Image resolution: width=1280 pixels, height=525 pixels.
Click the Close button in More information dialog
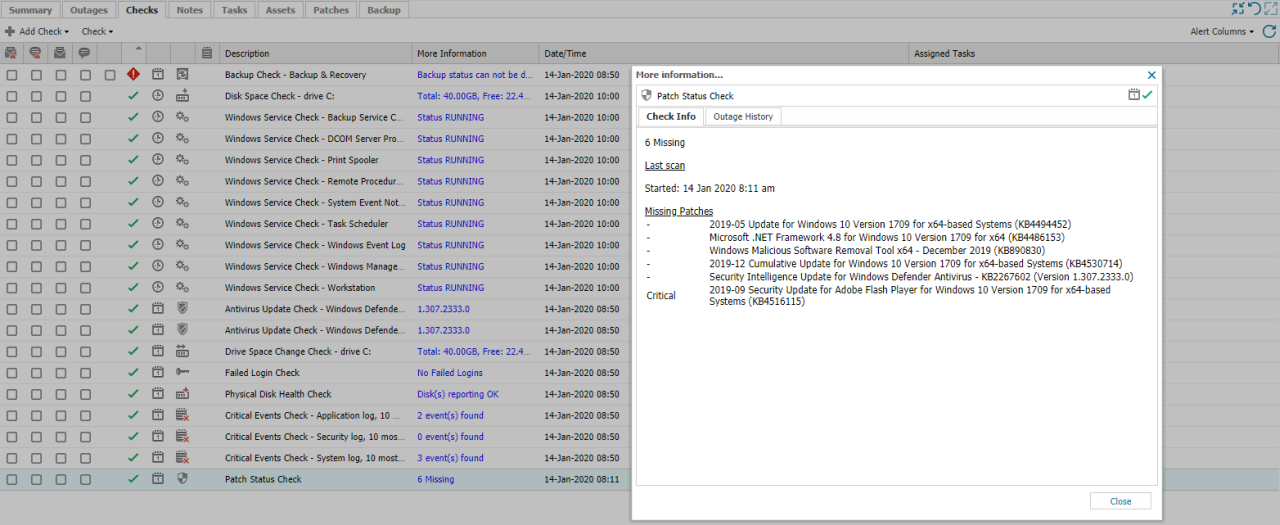(x=1120, y=501)
